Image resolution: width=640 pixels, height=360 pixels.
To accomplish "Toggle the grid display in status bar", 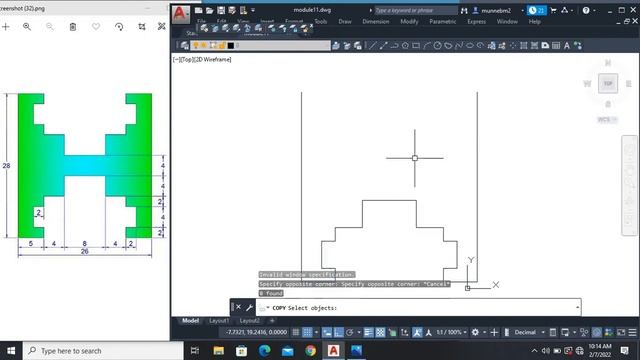I will (296, 332).
